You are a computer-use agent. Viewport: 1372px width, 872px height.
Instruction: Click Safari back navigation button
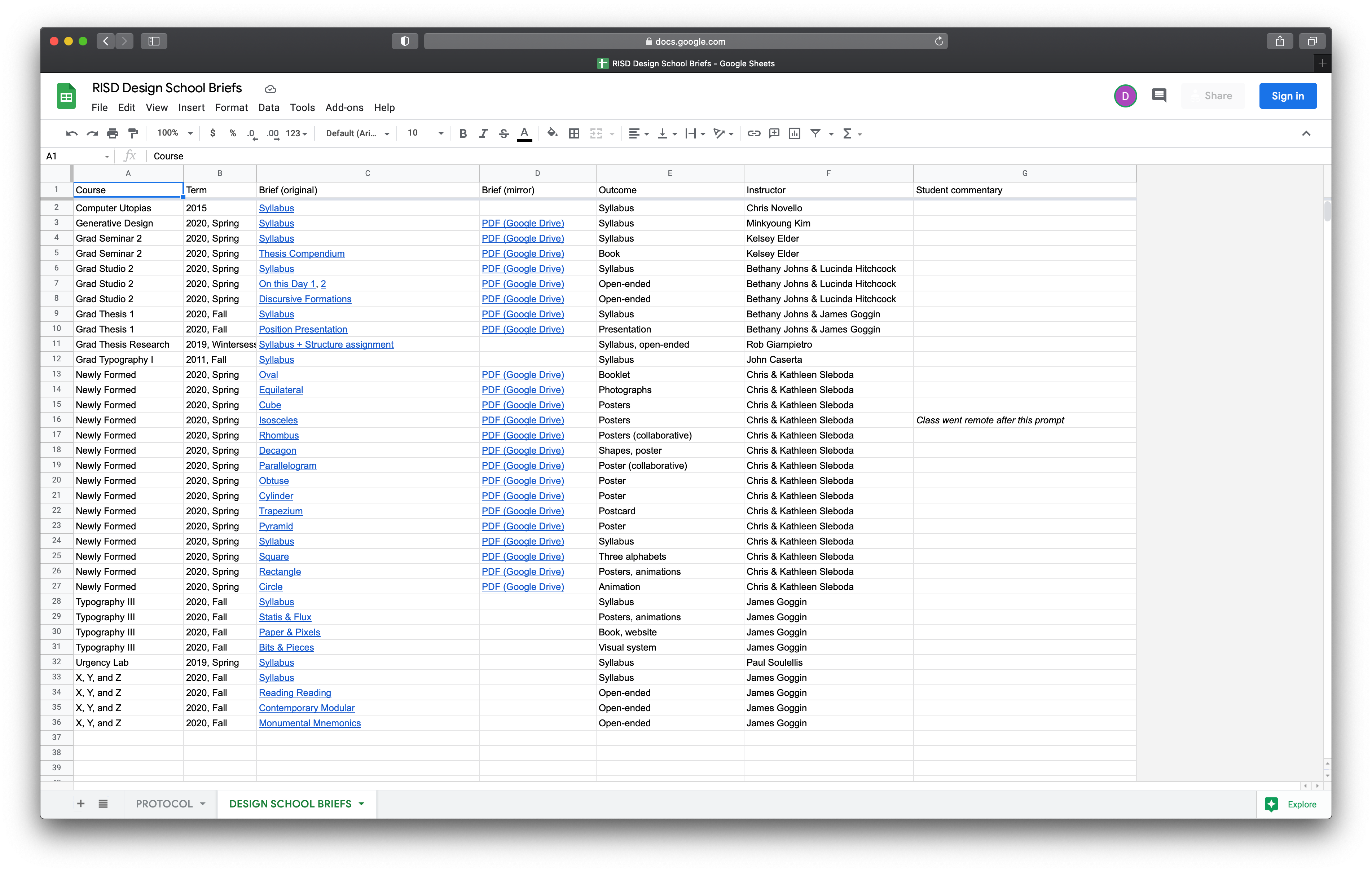[105, 41]
